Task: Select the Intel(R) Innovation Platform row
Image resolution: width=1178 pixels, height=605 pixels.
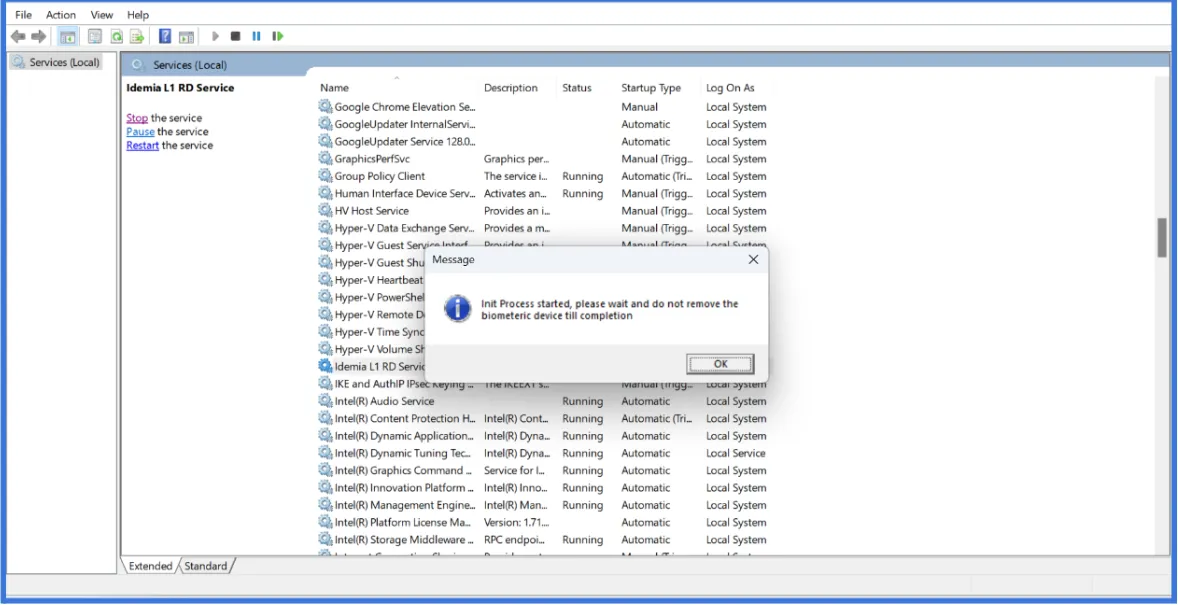Action: tap(545, 488)
